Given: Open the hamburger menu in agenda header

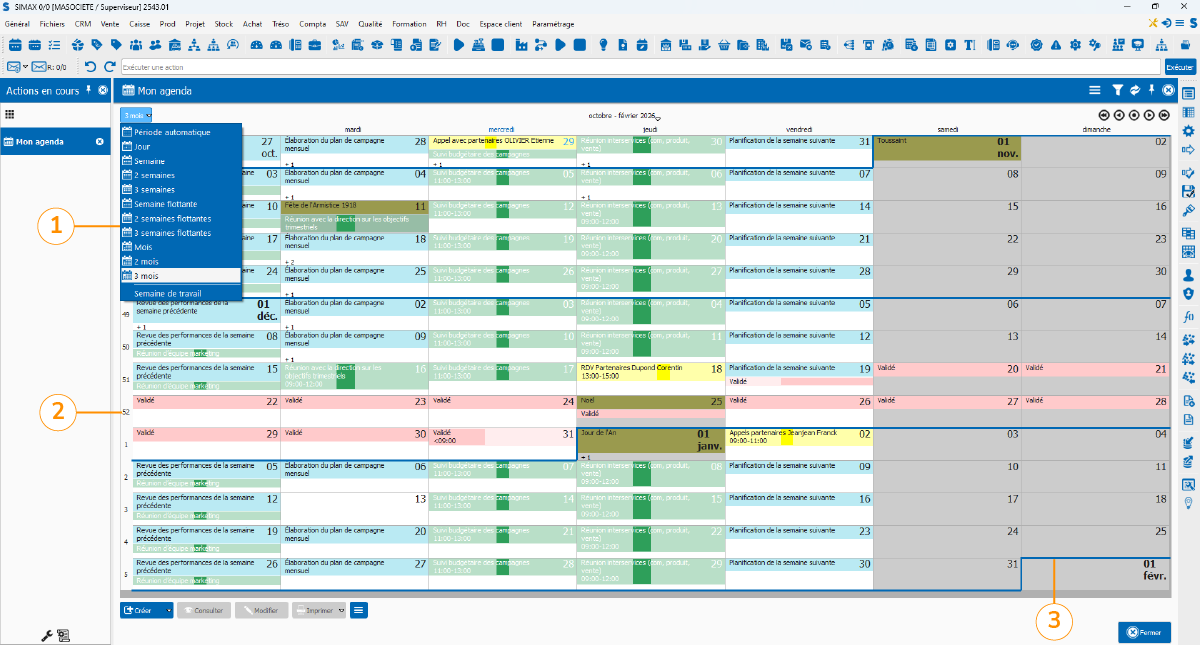Looking at the screenshot, I should (x=1094, y=90).
